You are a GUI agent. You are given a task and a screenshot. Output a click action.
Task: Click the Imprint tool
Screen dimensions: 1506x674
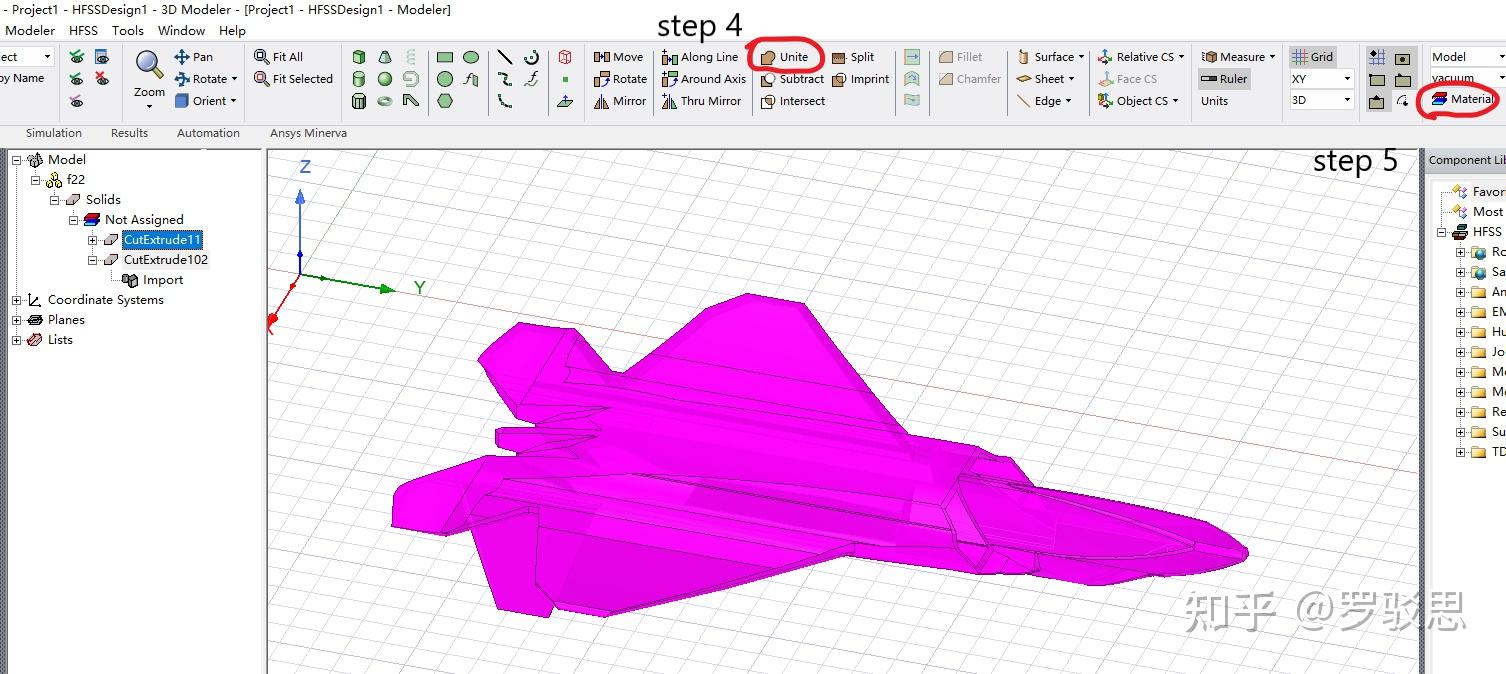tap(860, 79)
